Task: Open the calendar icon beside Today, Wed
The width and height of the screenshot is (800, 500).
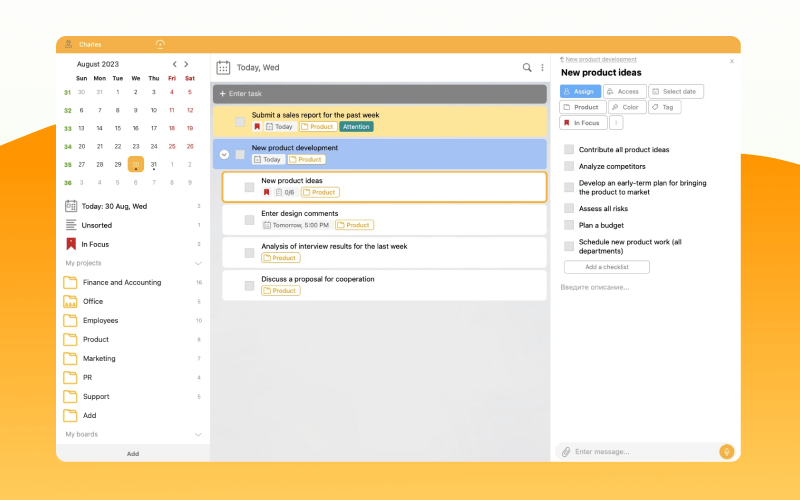Action: pyautogui.click(x=223, y=67)
